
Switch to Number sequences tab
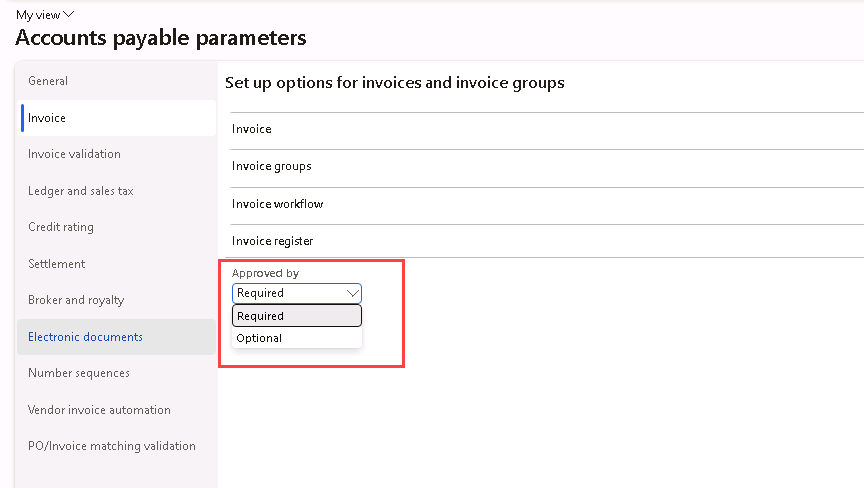click(78, 373)
